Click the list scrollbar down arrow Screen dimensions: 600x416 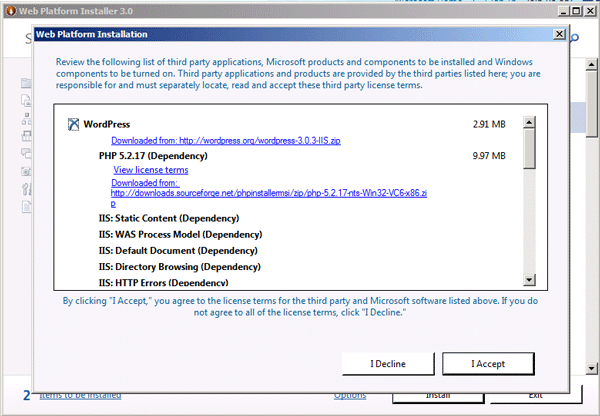click(x=529, y=280)
